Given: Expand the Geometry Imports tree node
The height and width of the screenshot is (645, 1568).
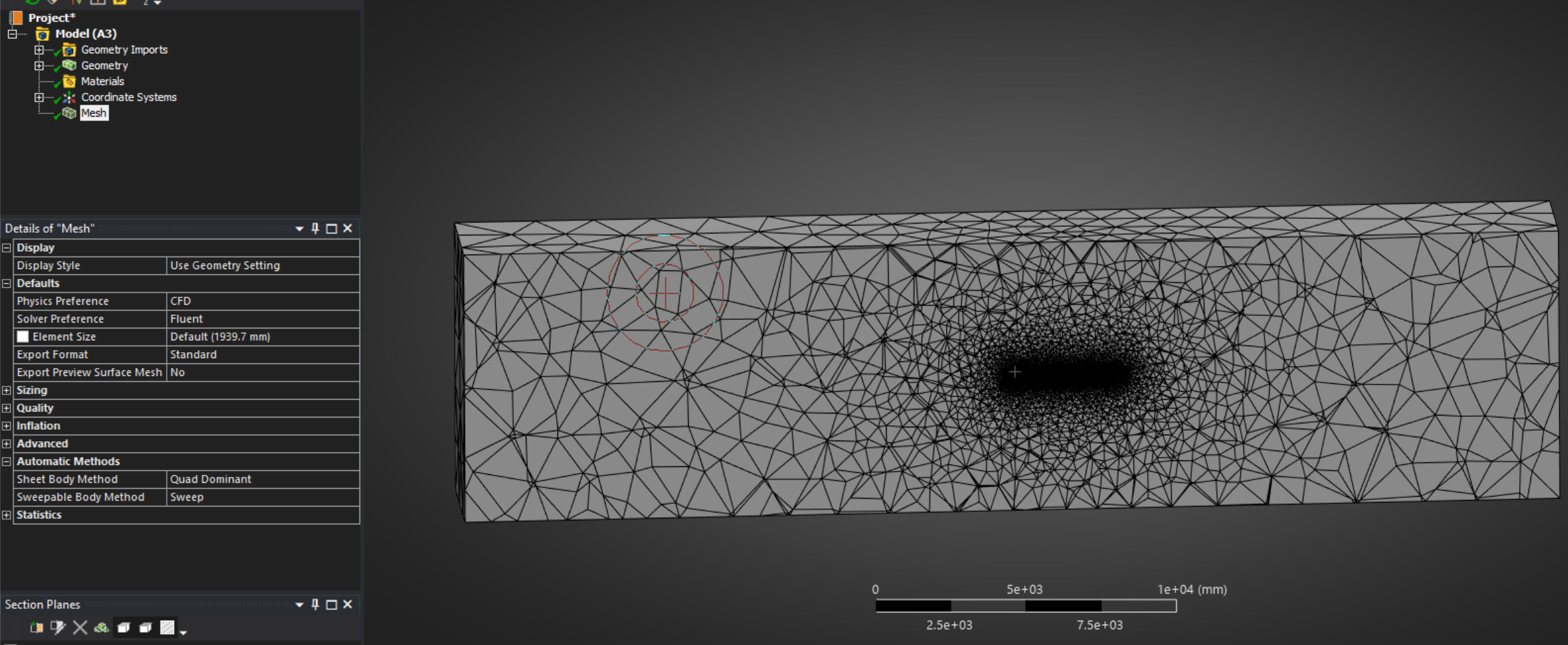Looking at the screenshot, I should (39, 50).
